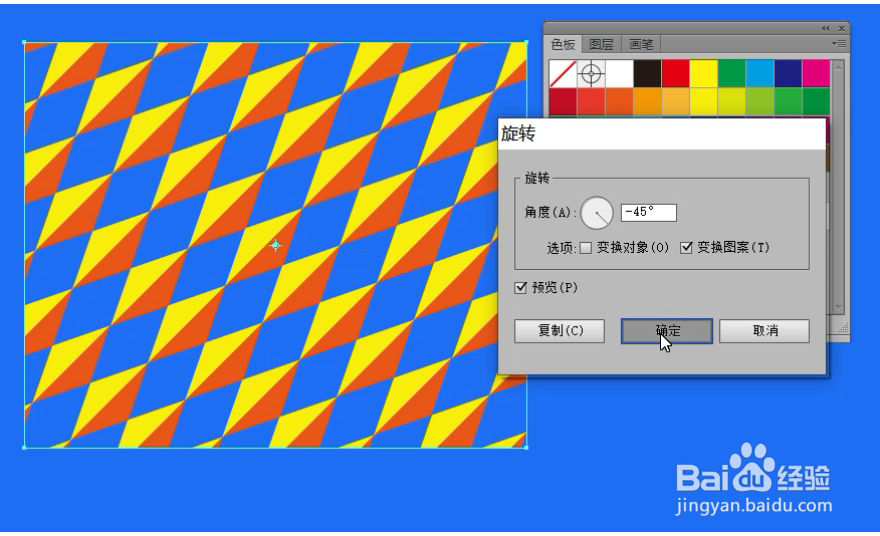Switch to the 色板 tab
The height and width of the screenshot is (536, 880).
[x=563, y=44]
